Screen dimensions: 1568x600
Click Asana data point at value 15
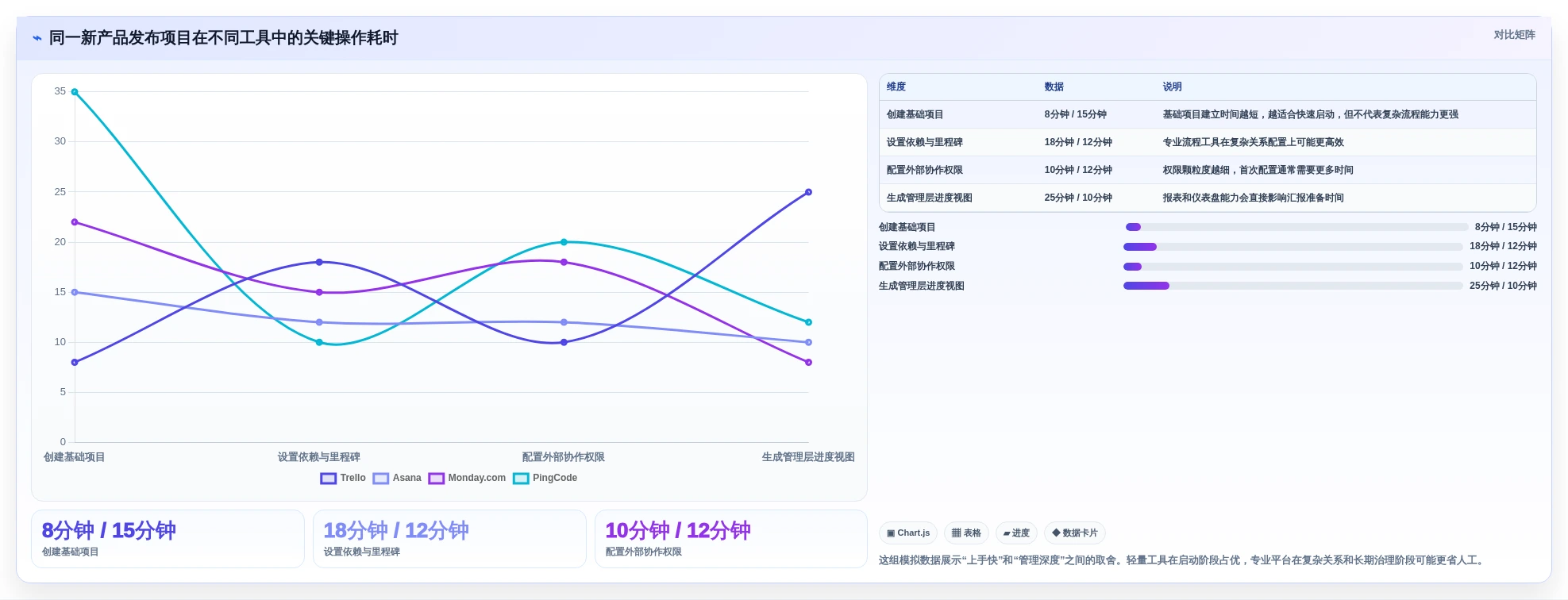coord(75,292)
